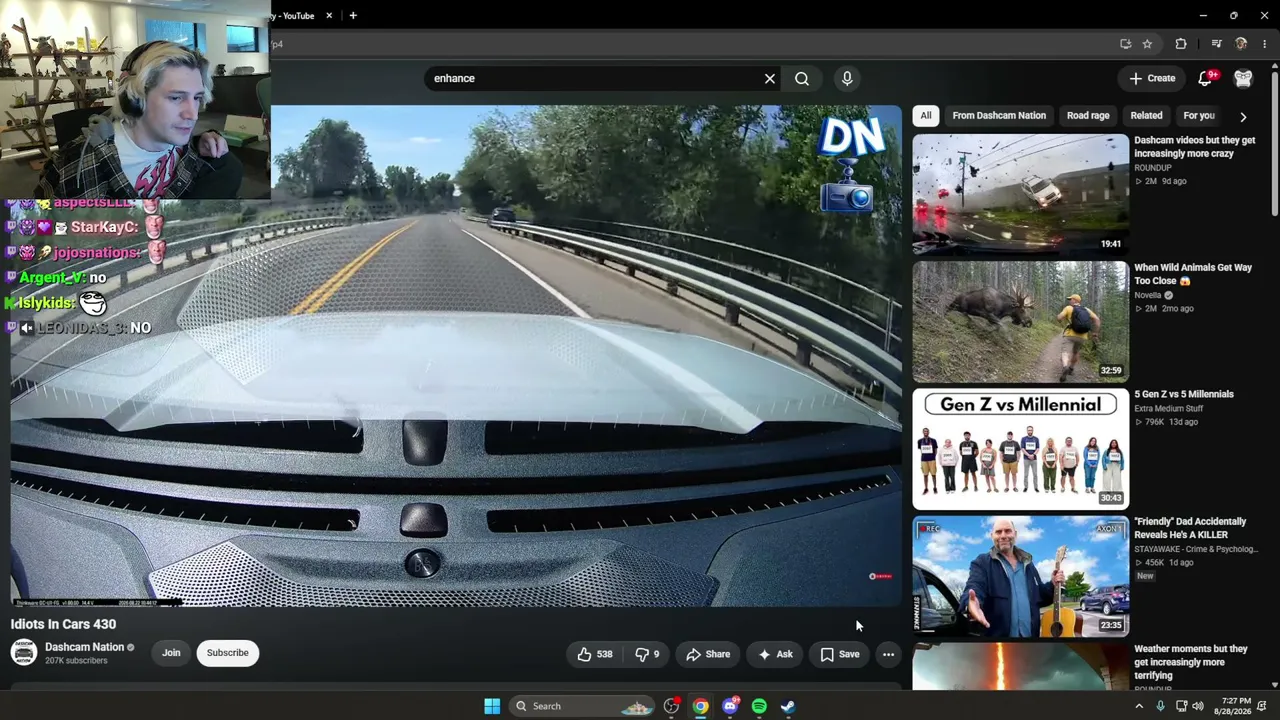Open the DN channel watermark in video
The image size is (1280, 720).
click(850, 164)
